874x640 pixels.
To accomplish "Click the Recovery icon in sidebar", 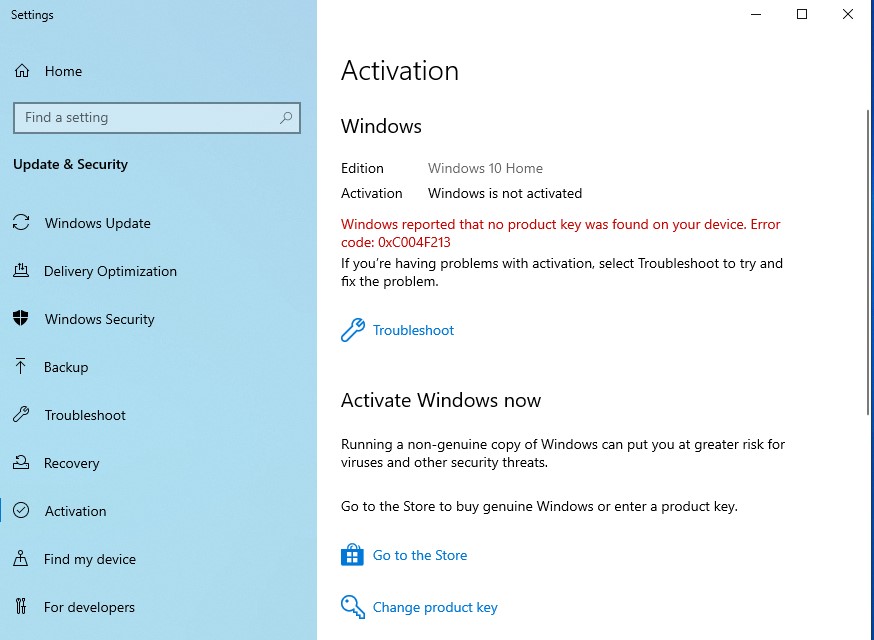I will (x=21, y=462).
